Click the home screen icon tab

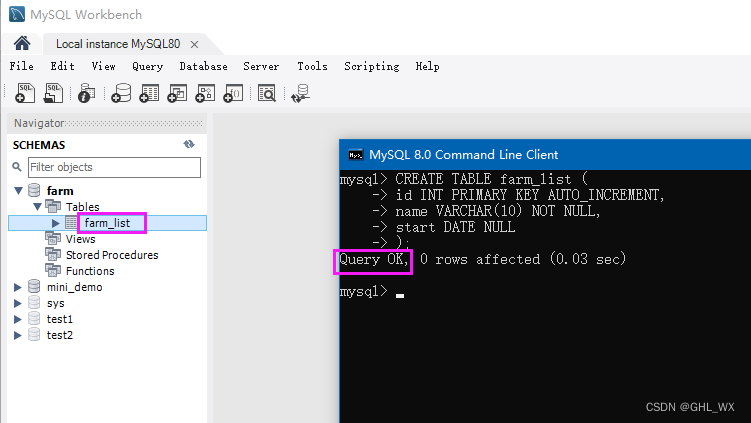pyautogui.click(x=22, y=44)
